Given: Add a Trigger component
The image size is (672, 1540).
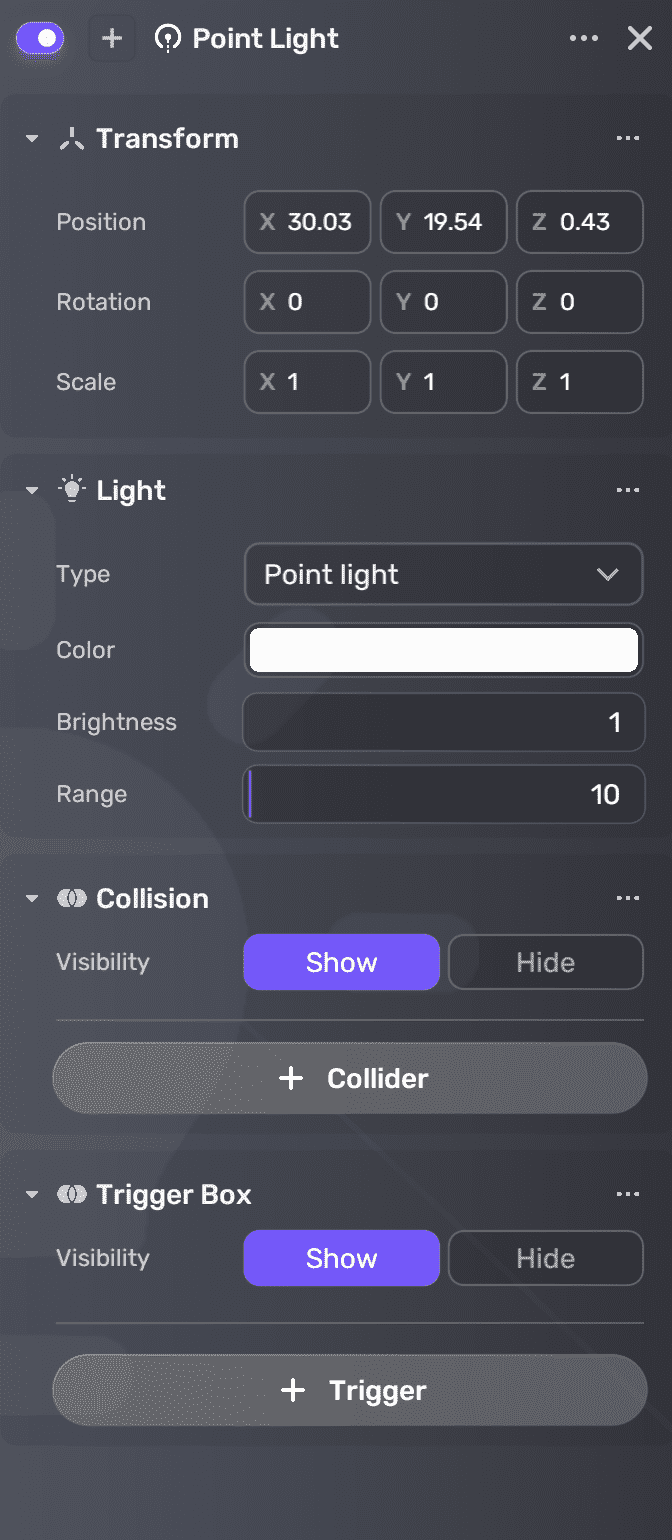Looking at the screenshot, I should [349, 1390].
